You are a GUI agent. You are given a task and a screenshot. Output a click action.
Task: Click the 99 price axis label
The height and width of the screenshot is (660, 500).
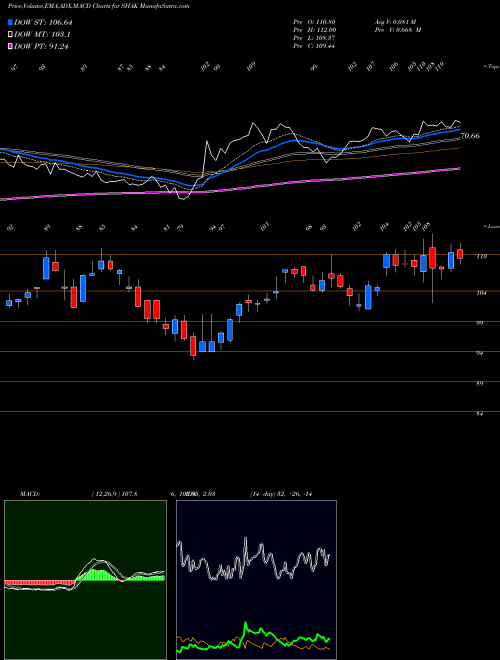[x=480, y=323]
